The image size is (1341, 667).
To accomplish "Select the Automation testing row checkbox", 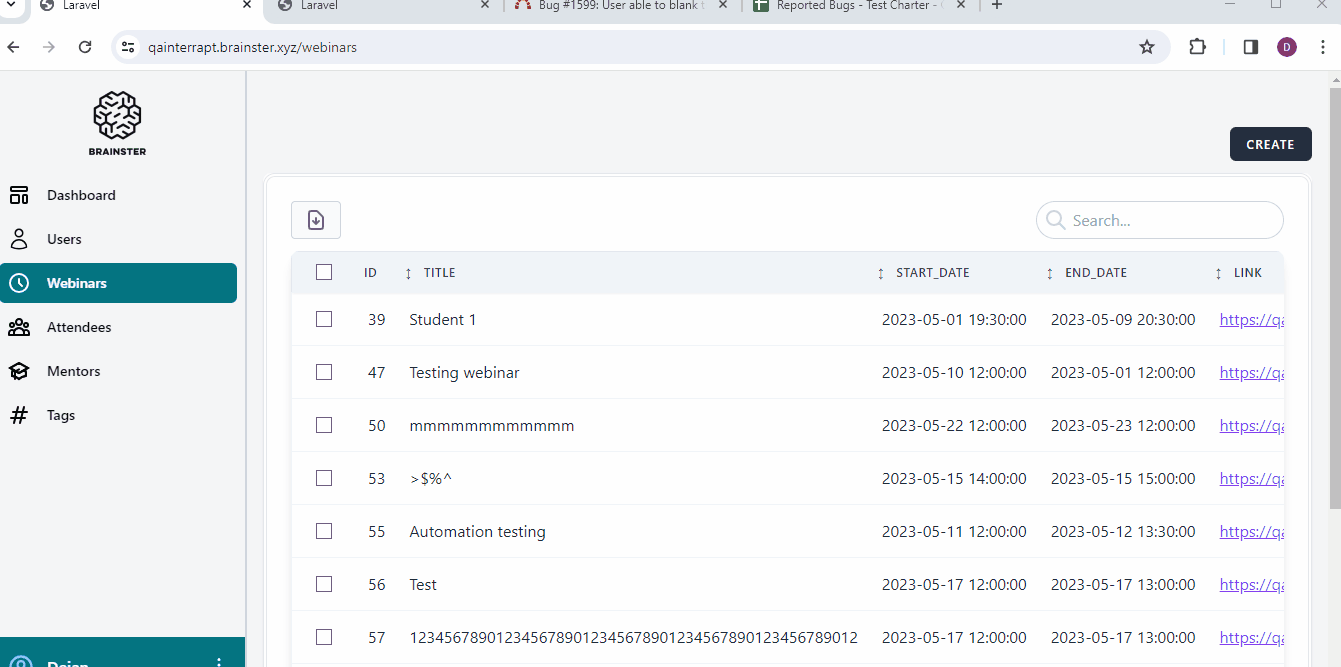I will [324, 531].
